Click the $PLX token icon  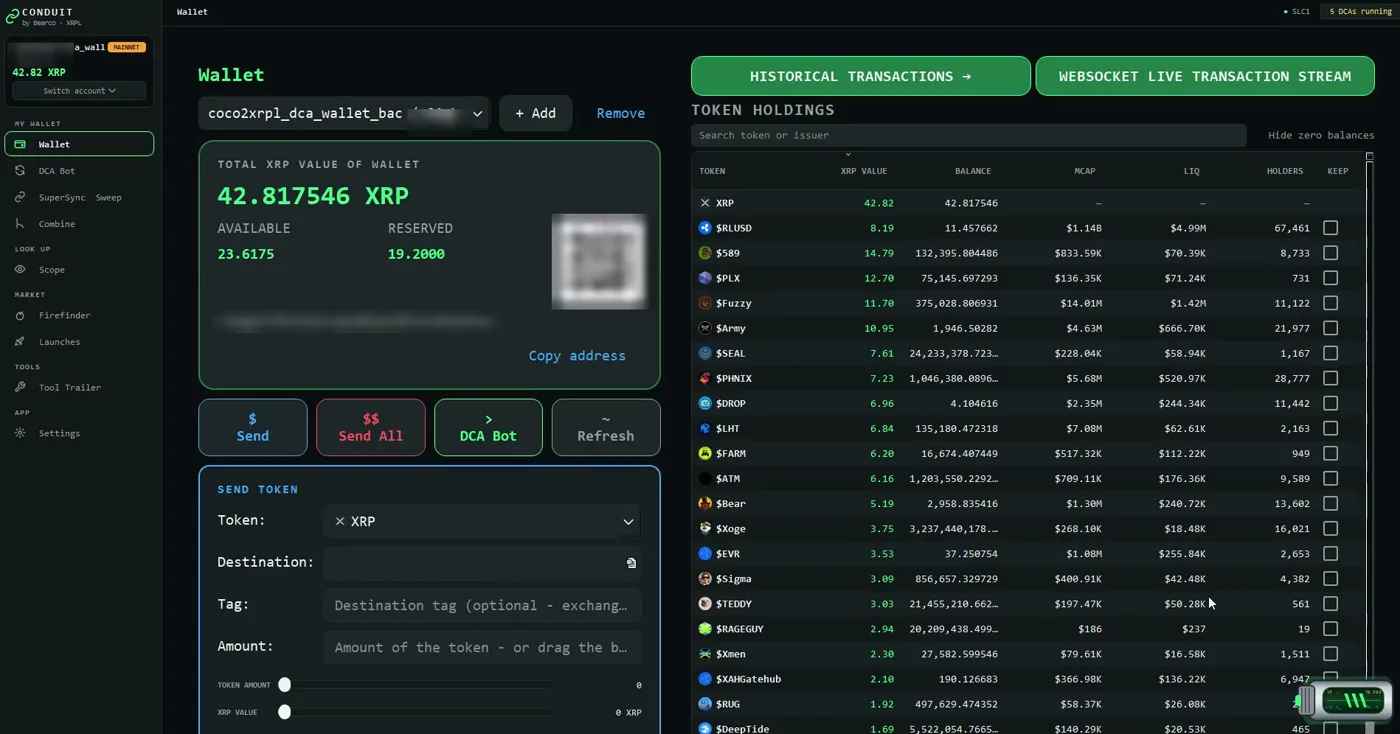click(x=705, y=278)
